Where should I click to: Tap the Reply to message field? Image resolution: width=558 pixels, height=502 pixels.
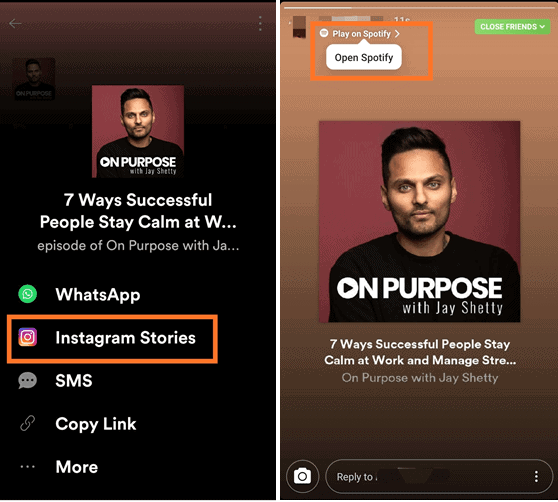click(x=439, y=477)
